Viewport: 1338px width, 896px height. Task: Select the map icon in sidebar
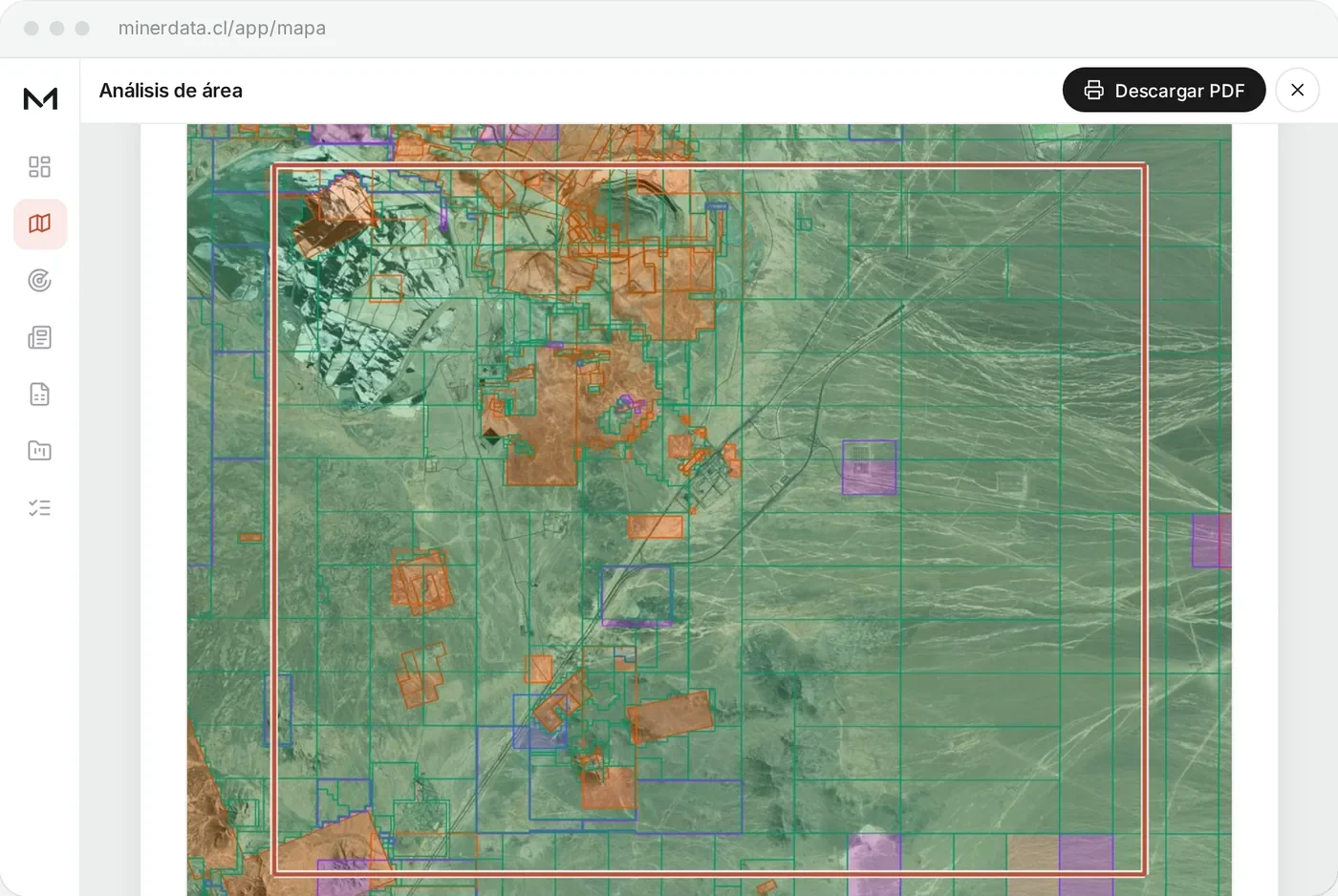(x=40, y=224)
